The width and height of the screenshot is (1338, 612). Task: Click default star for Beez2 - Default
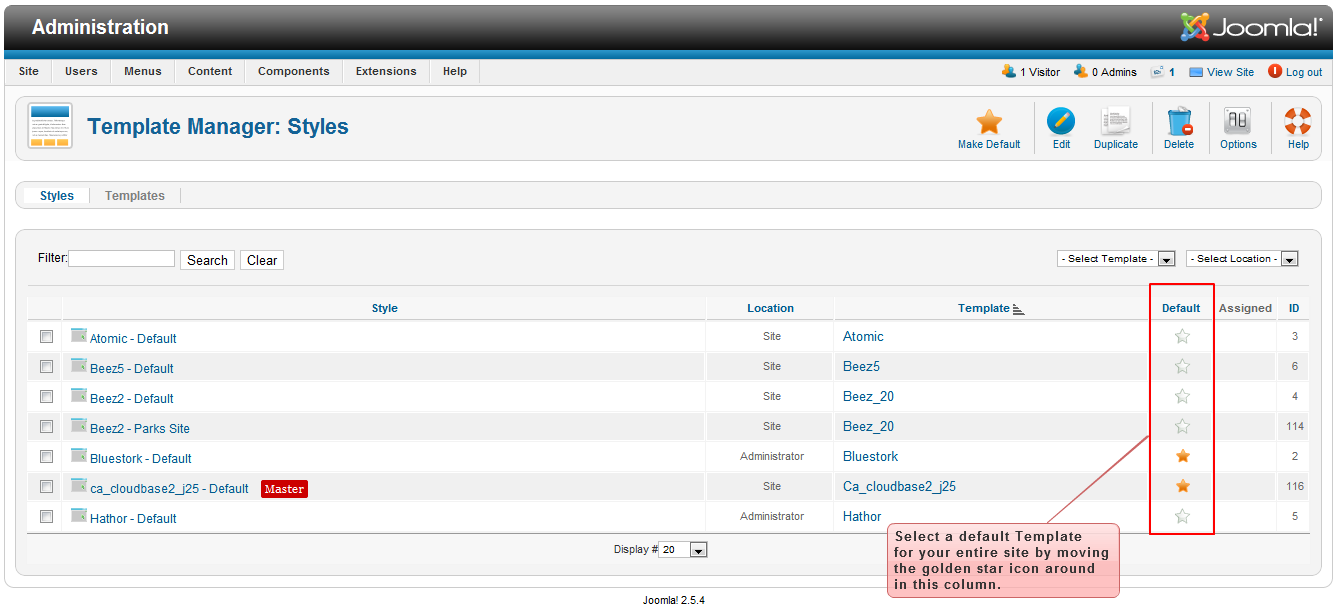1182,397
